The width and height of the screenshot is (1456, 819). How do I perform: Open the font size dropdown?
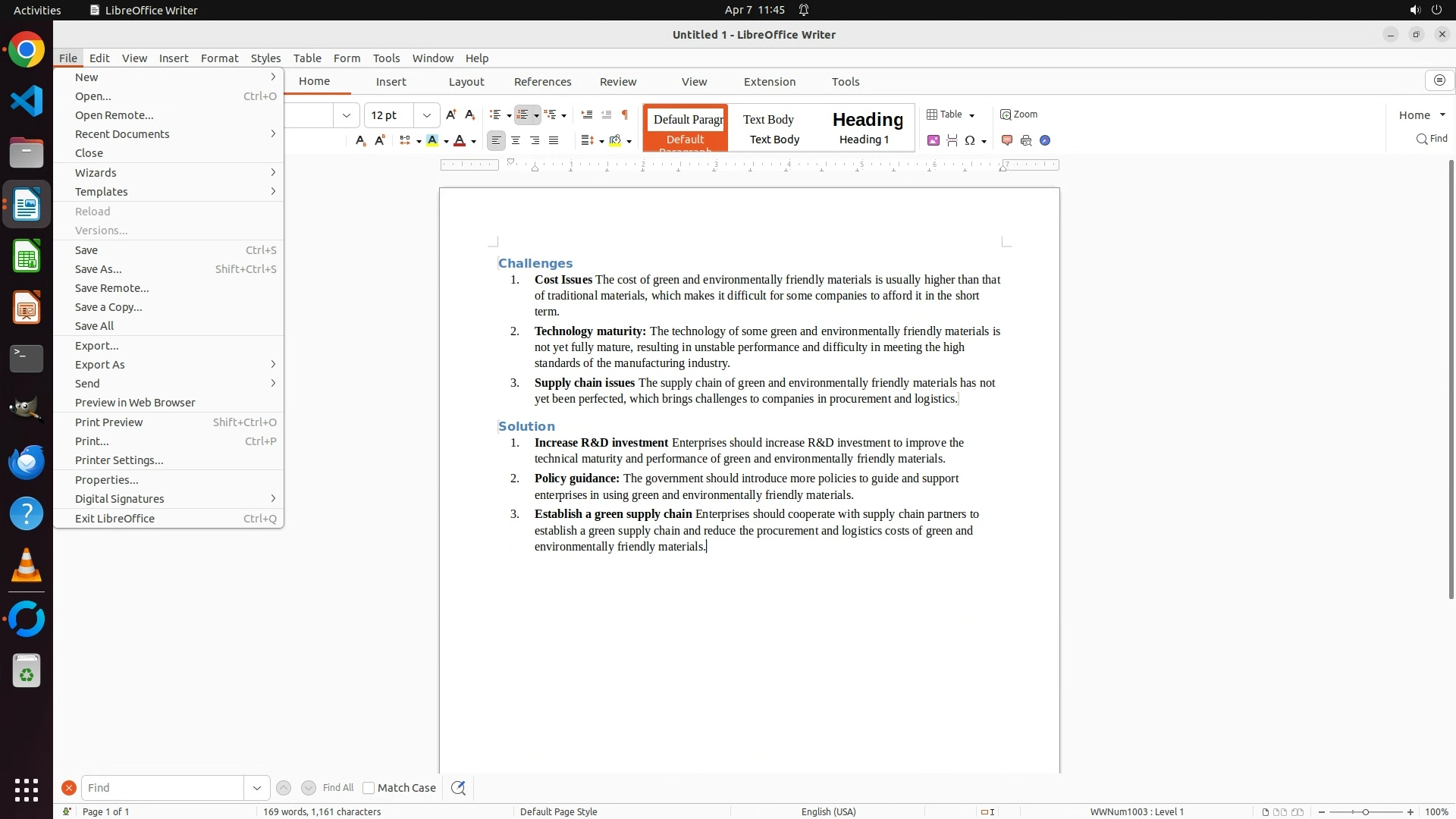pyautogui.click(x=427, y=115)
